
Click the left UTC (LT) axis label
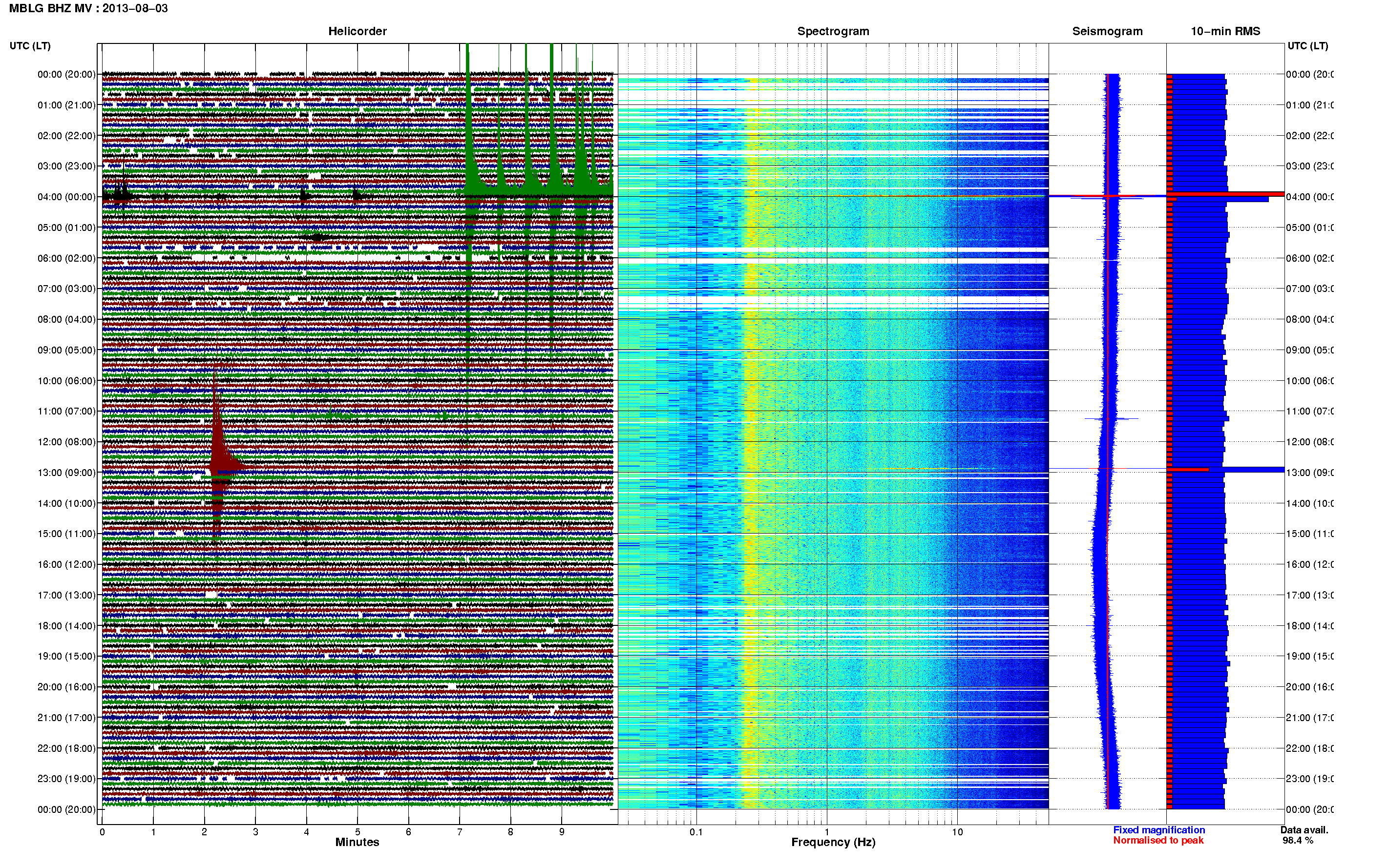point(30,46)
